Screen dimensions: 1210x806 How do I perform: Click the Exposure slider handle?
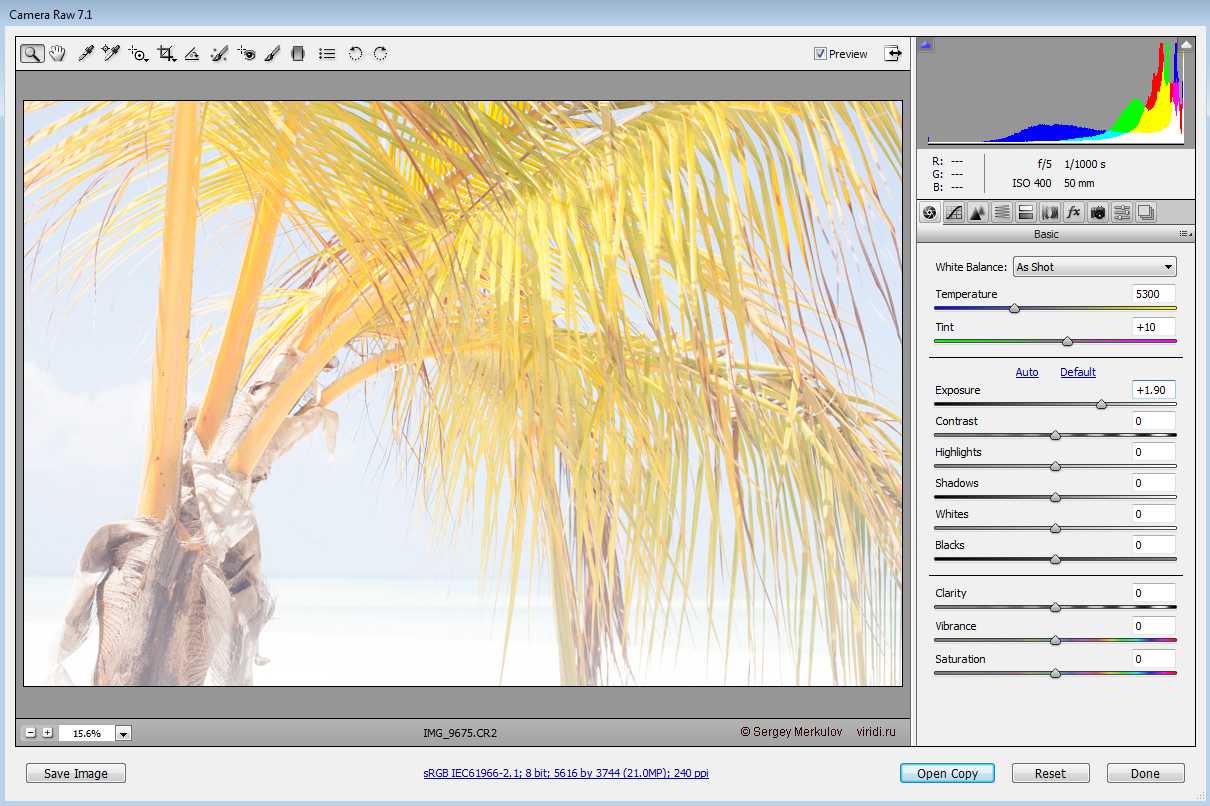(1101, 405)
